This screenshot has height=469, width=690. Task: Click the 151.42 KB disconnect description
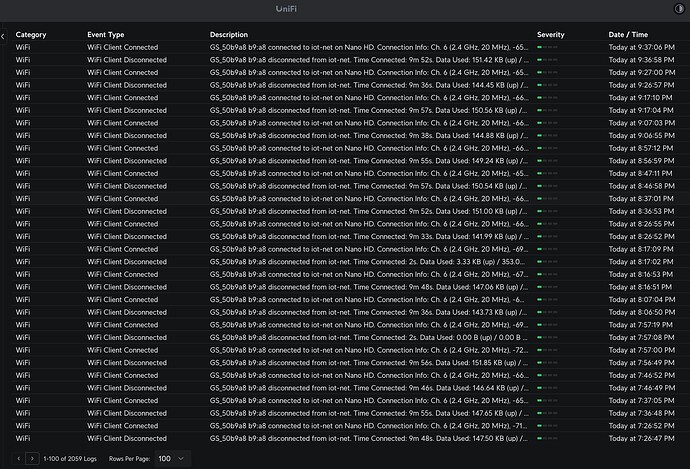point(369,60)
